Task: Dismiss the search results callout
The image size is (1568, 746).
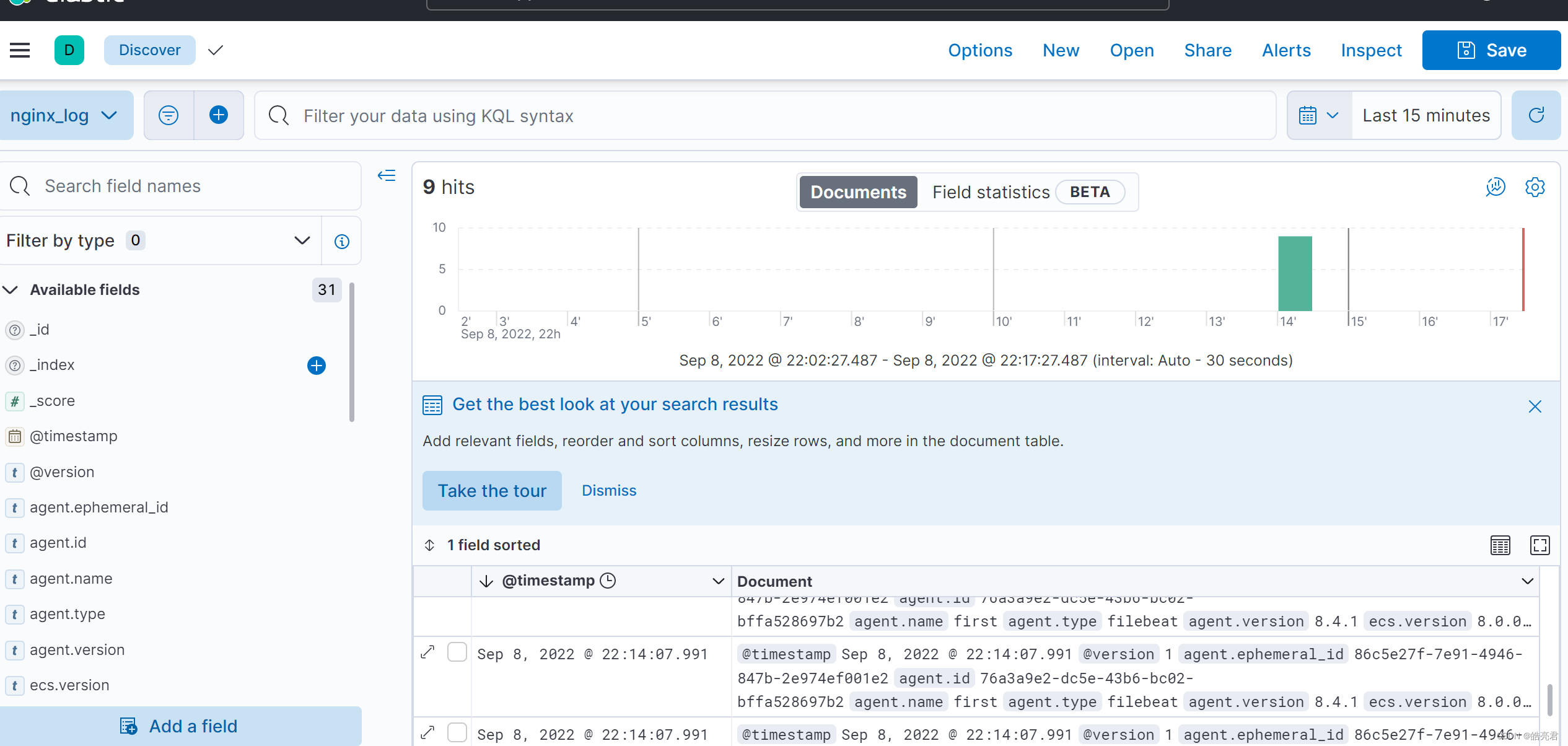Action: 609,491
